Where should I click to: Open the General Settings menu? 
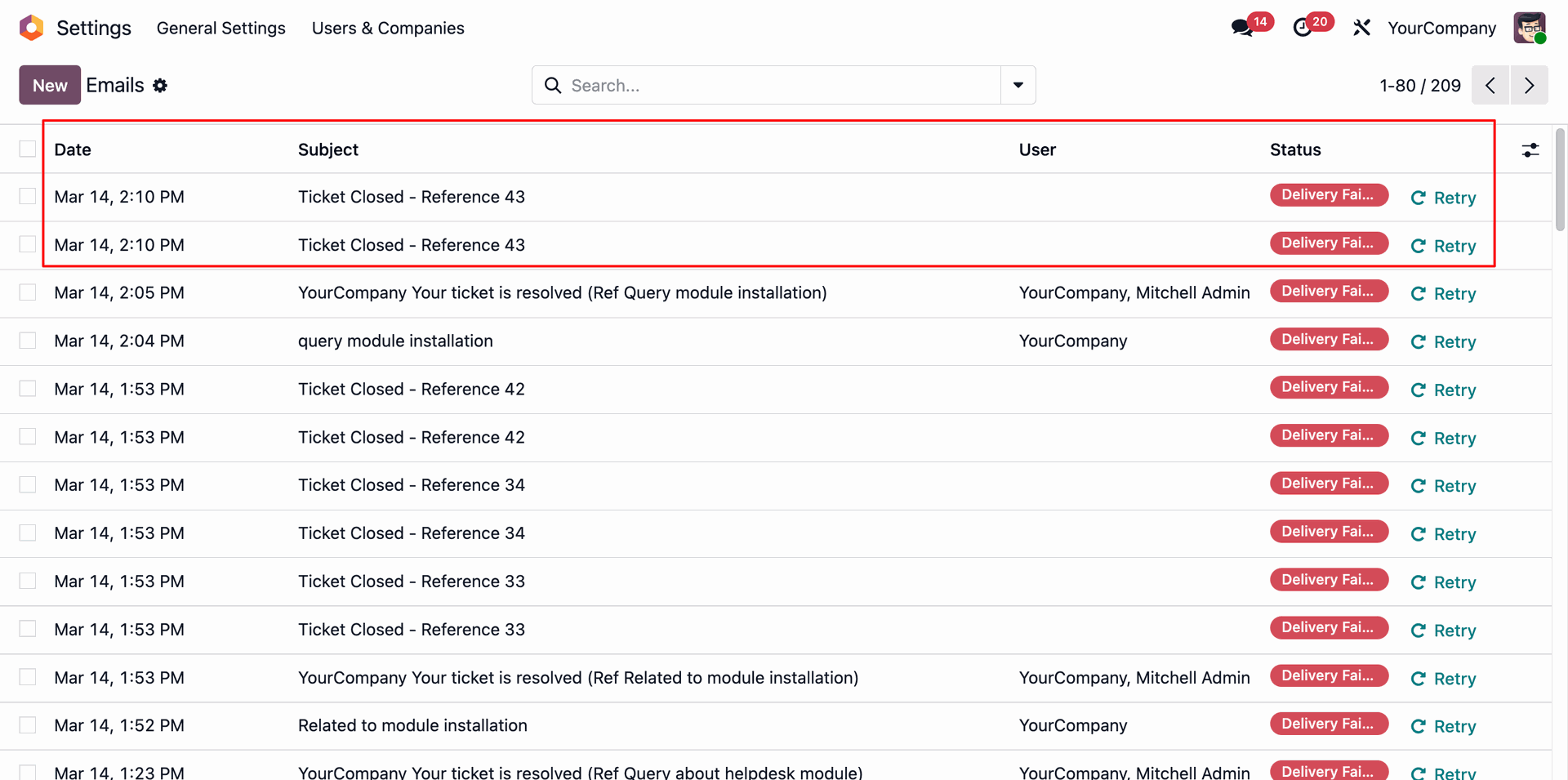[220, 28]
